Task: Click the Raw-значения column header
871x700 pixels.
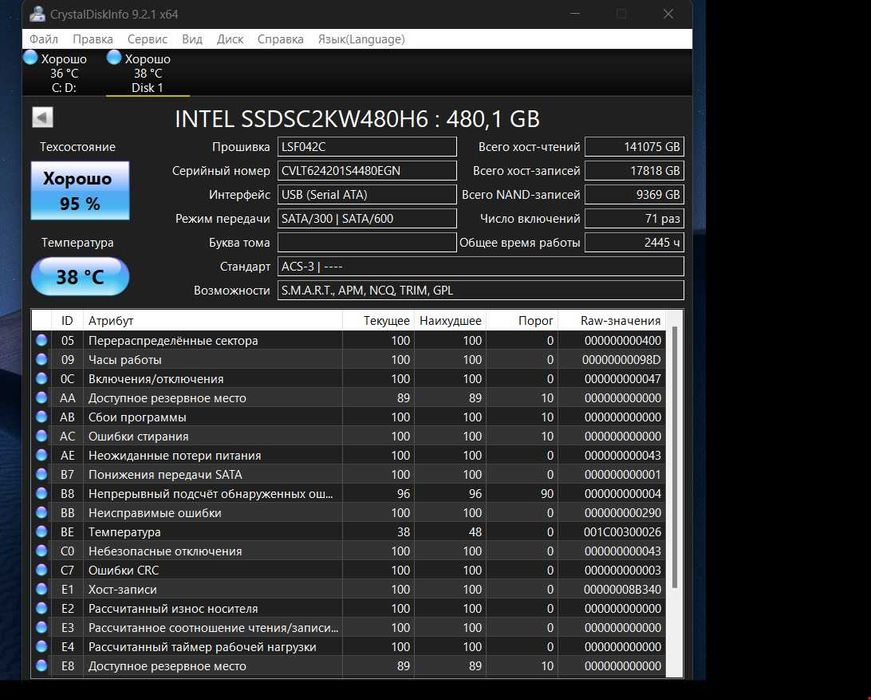Action: (x=612, y=321)
